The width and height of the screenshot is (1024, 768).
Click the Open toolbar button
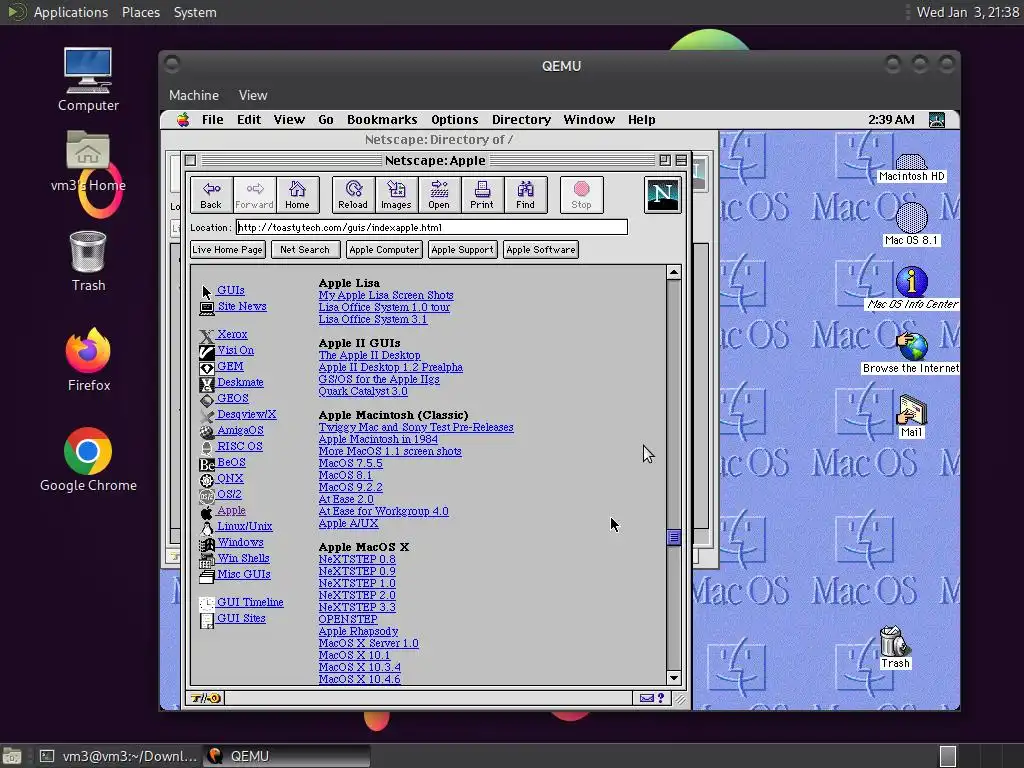[439, 195]
